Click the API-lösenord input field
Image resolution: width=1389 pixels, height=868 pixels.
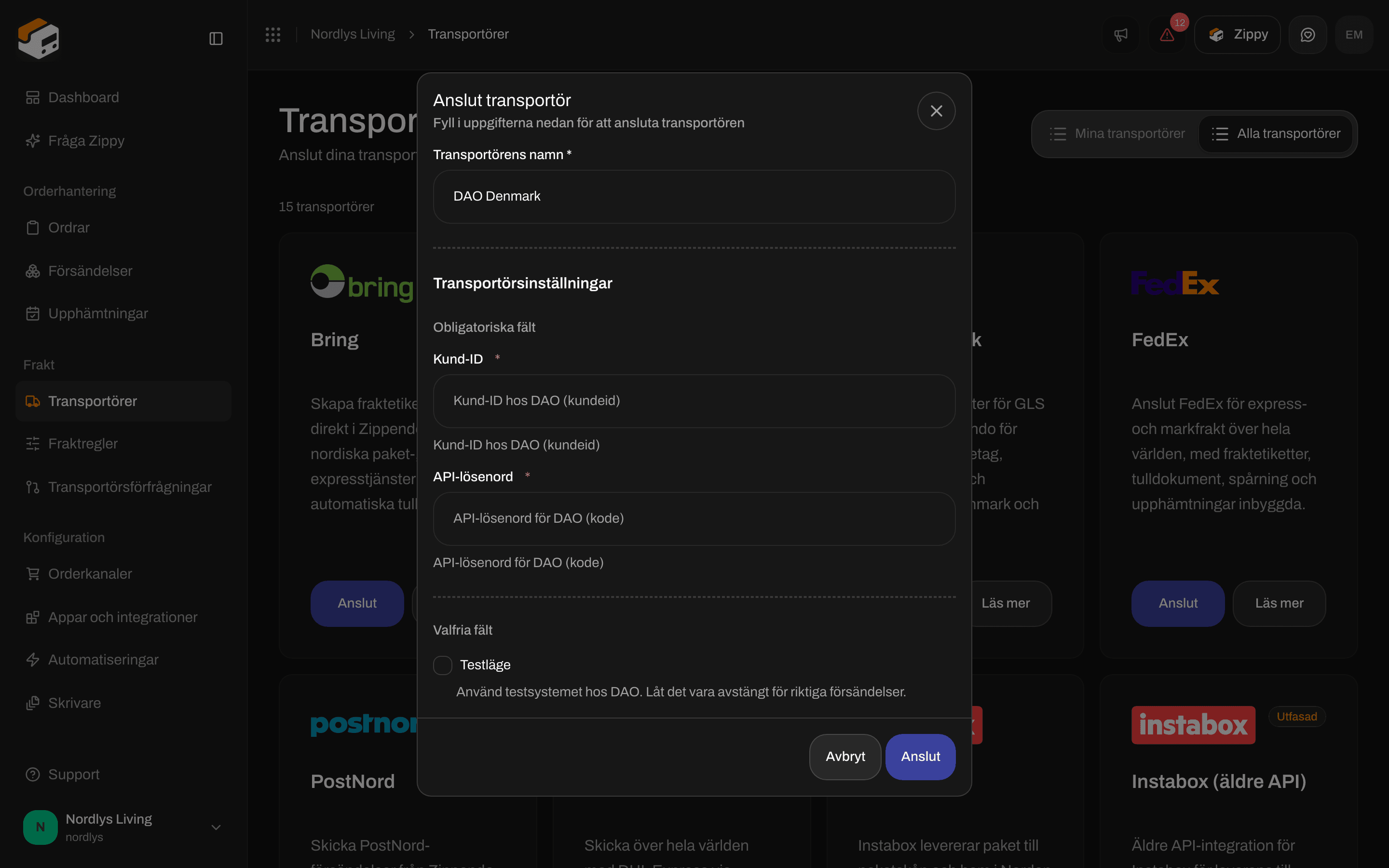[x=694, y=518]
